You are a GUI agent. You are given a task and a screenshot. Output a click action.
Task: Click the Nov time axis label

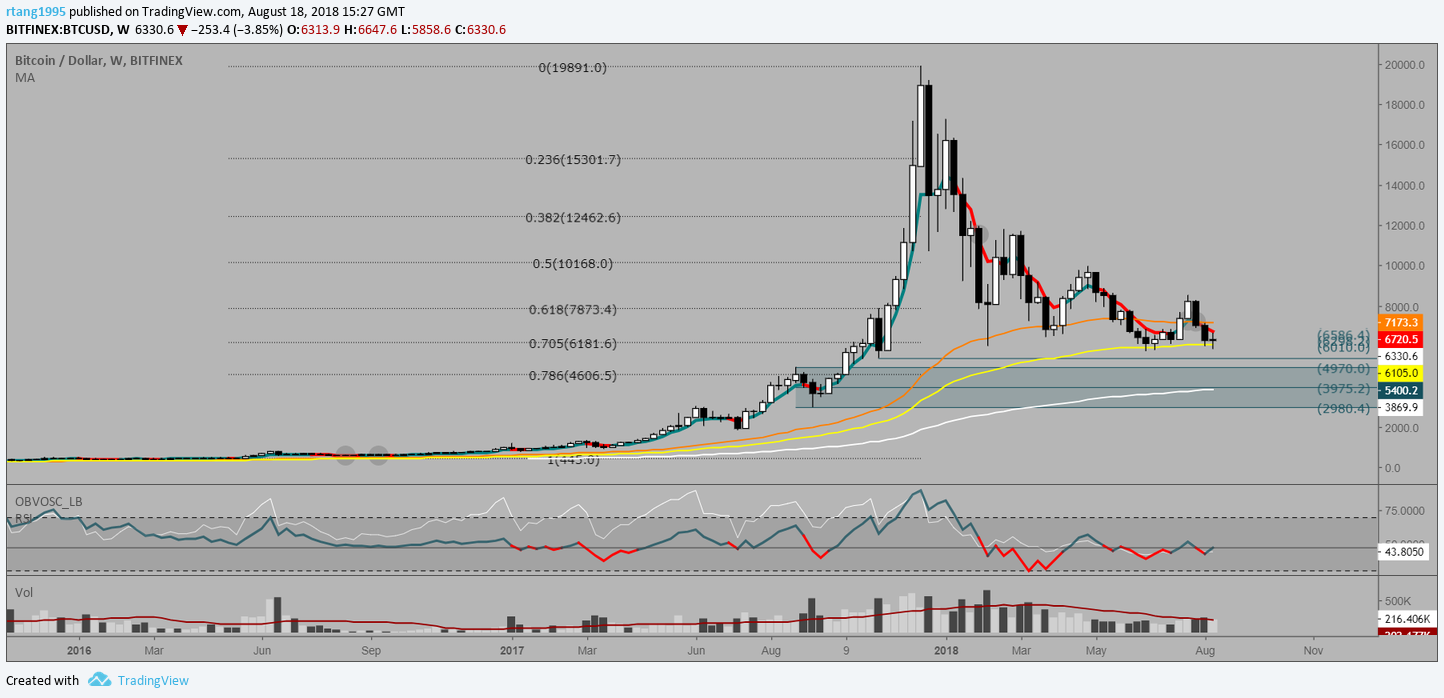pos(1313,650)
